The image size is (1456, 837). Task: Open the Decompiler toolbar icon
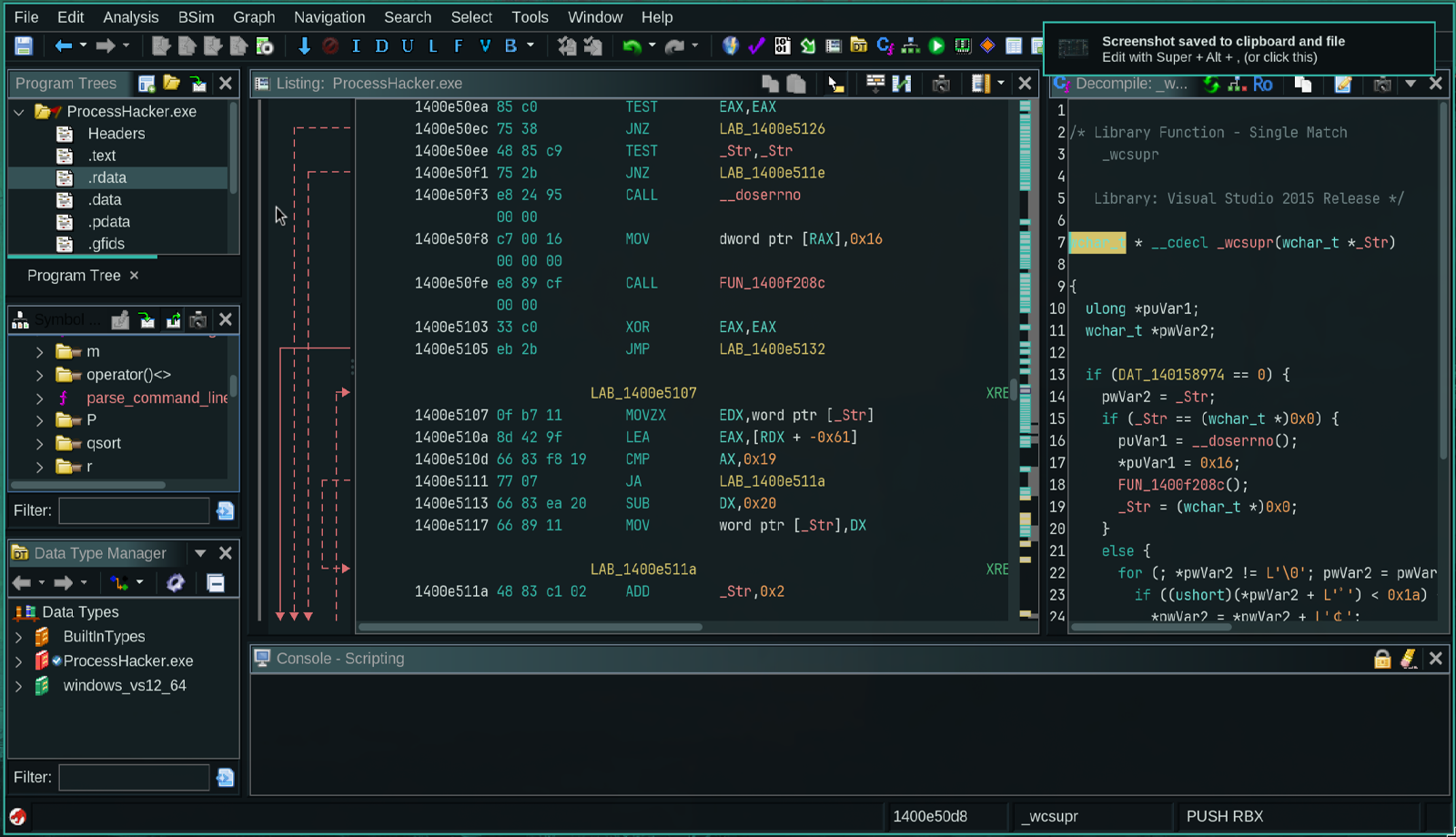click(885, 45)
